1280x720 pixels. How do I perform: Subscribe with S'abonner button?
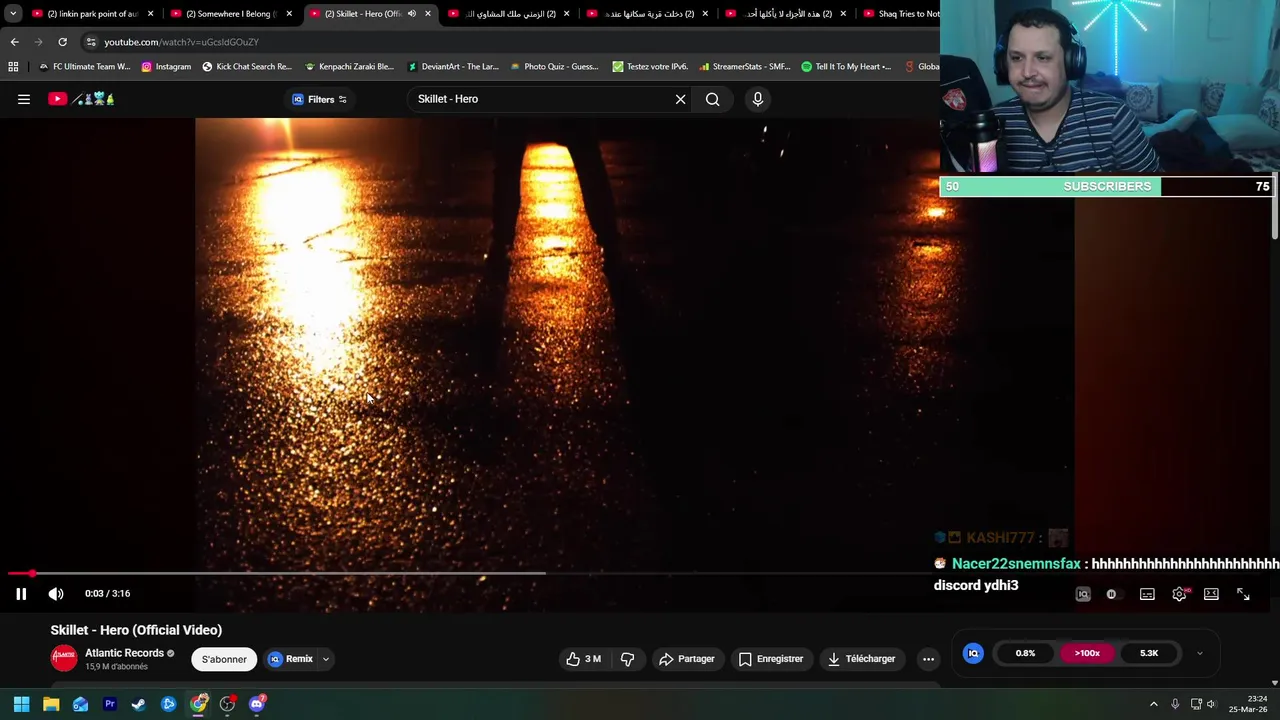click(x=224, y=659)
